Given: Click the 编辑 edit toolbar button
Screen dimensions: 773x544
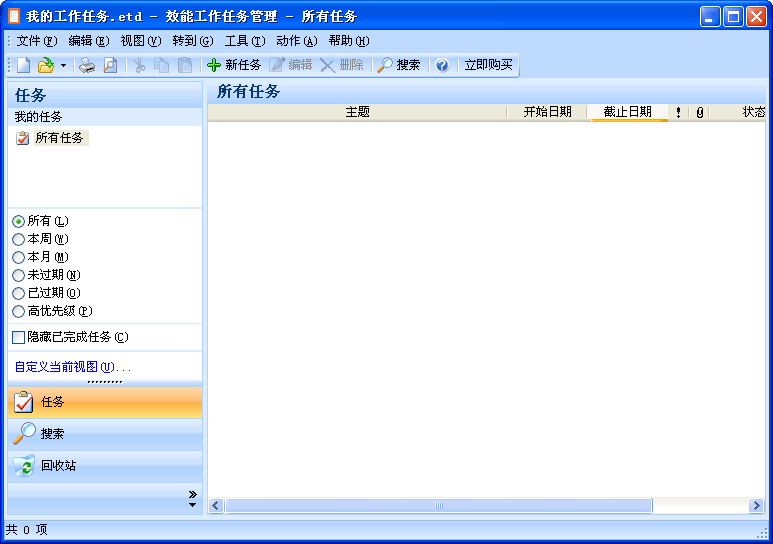Looking at the screenshot, I should click(291, 65).
